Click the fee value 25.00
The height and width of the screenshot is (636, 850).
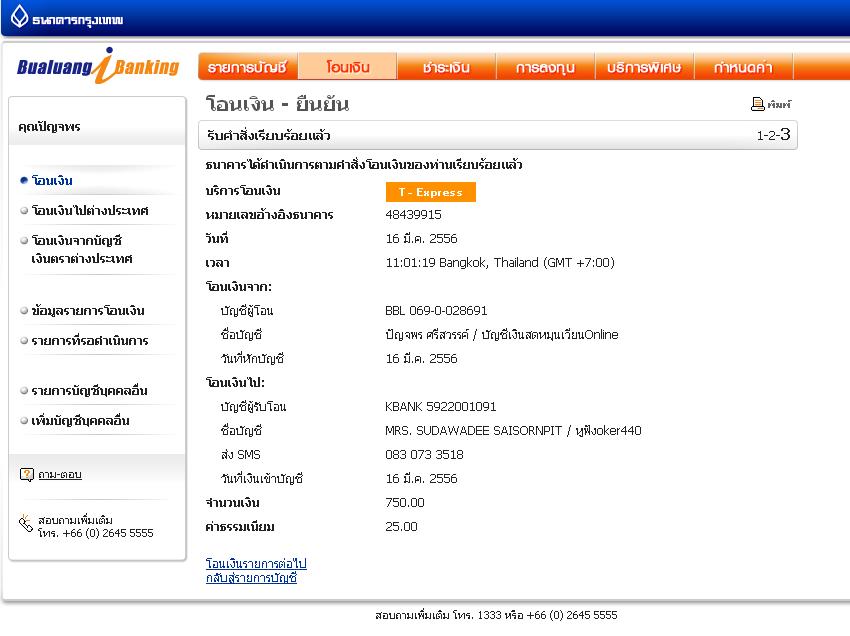[x=401, y=526]
